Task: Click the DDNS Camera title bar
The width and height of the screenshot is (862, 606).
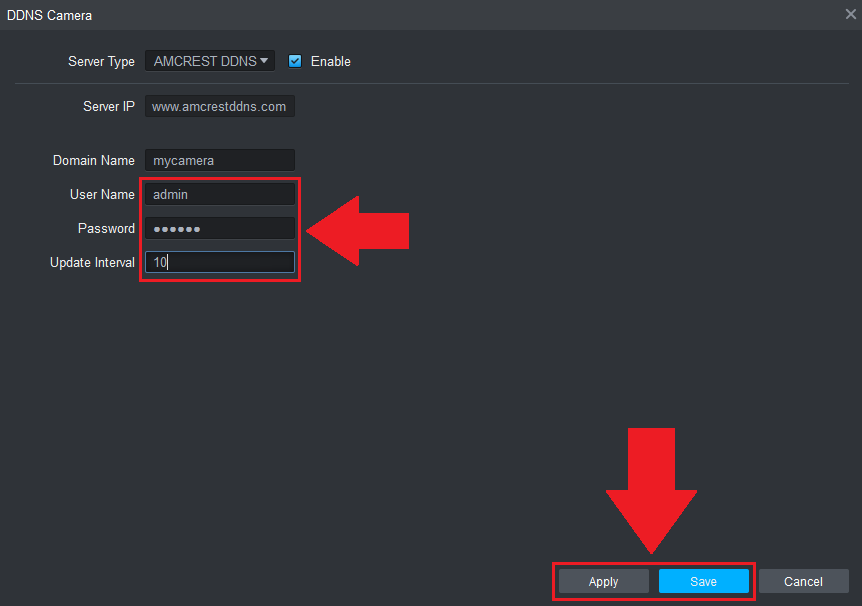Action: 400,15
